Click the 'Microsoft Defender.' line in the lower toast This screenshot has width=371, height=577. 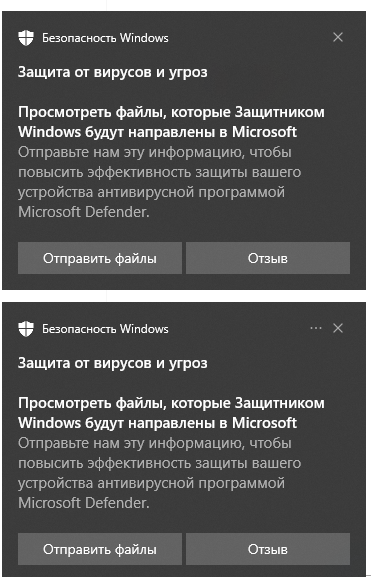pyautogui.click(x=84, y=503)
